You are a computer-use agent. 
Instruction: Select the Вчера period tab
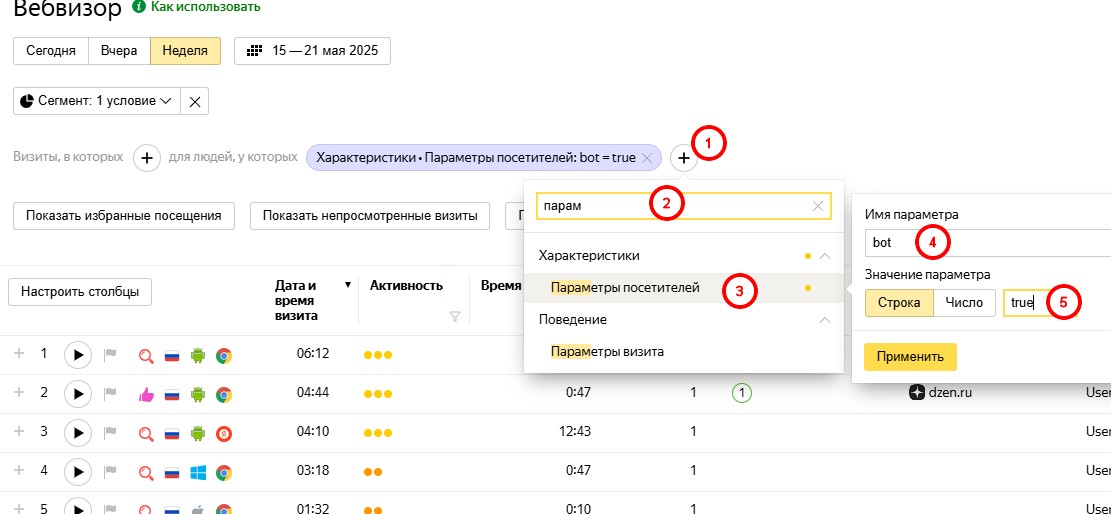tap(119, 51)
